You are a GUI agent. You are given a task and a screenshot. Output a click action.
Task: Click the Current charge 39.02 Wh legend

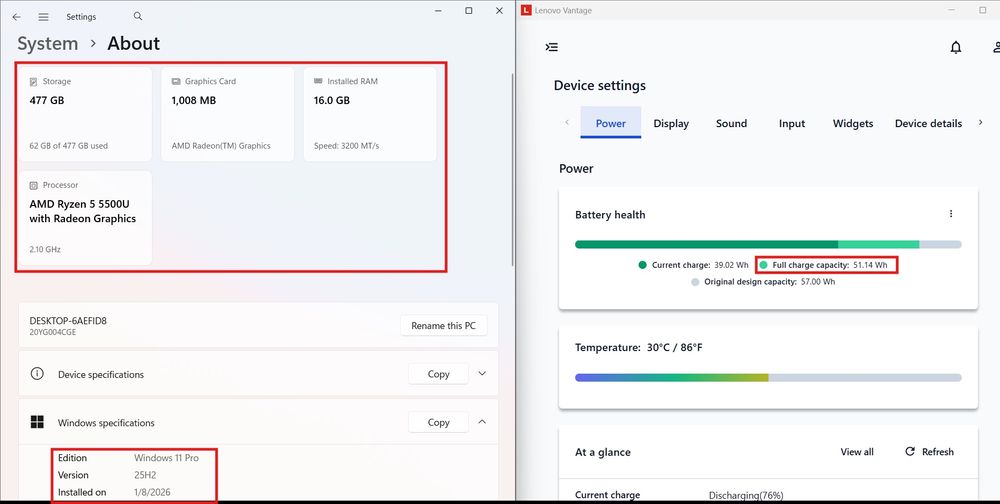point(693,265)
